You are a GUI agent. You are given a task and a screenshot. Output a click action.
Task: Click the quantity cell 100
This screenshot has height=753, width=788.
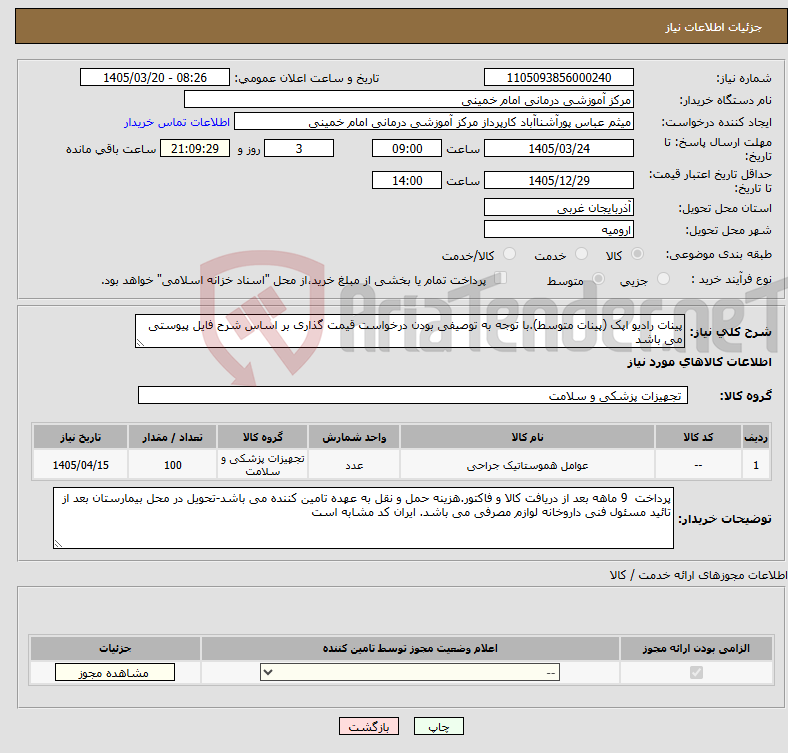coord(172,465)
